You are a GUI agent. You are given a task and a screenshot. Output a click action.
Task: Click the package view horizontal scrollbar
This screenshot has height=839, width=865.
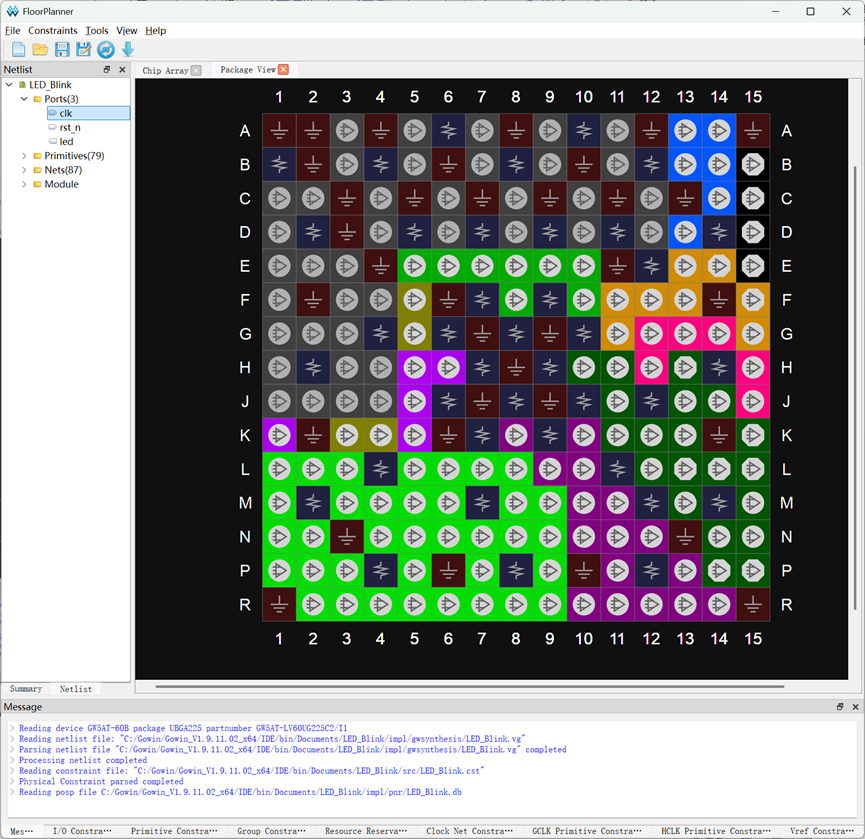[470, 687]
